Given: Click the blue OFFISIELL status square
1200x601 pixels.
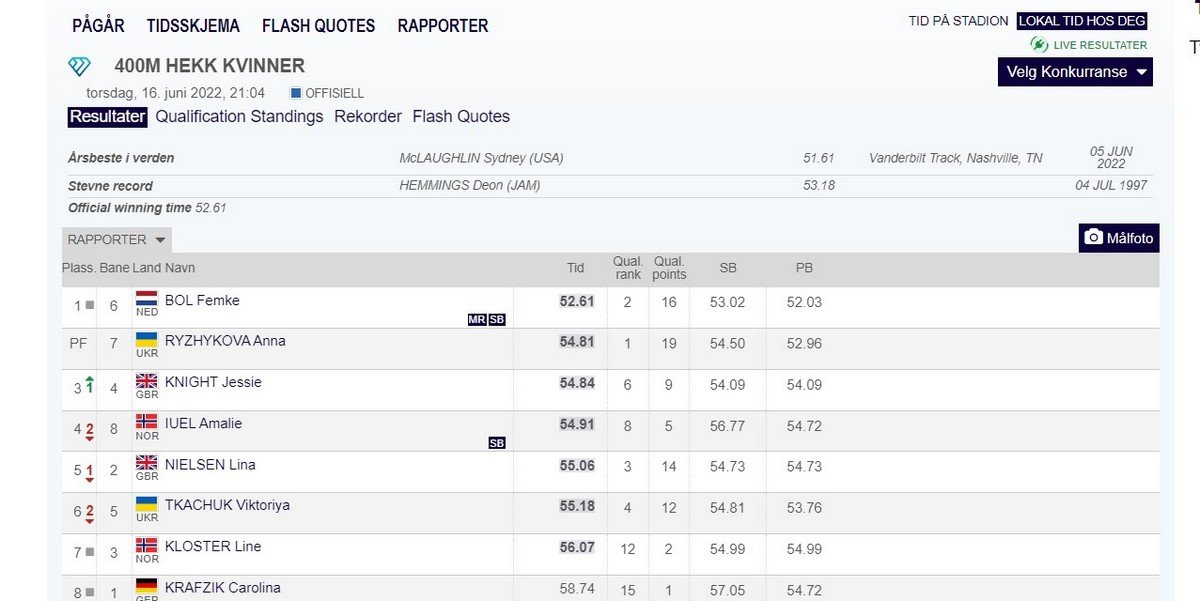Looking at the screenshot, I should click(295, 93).
